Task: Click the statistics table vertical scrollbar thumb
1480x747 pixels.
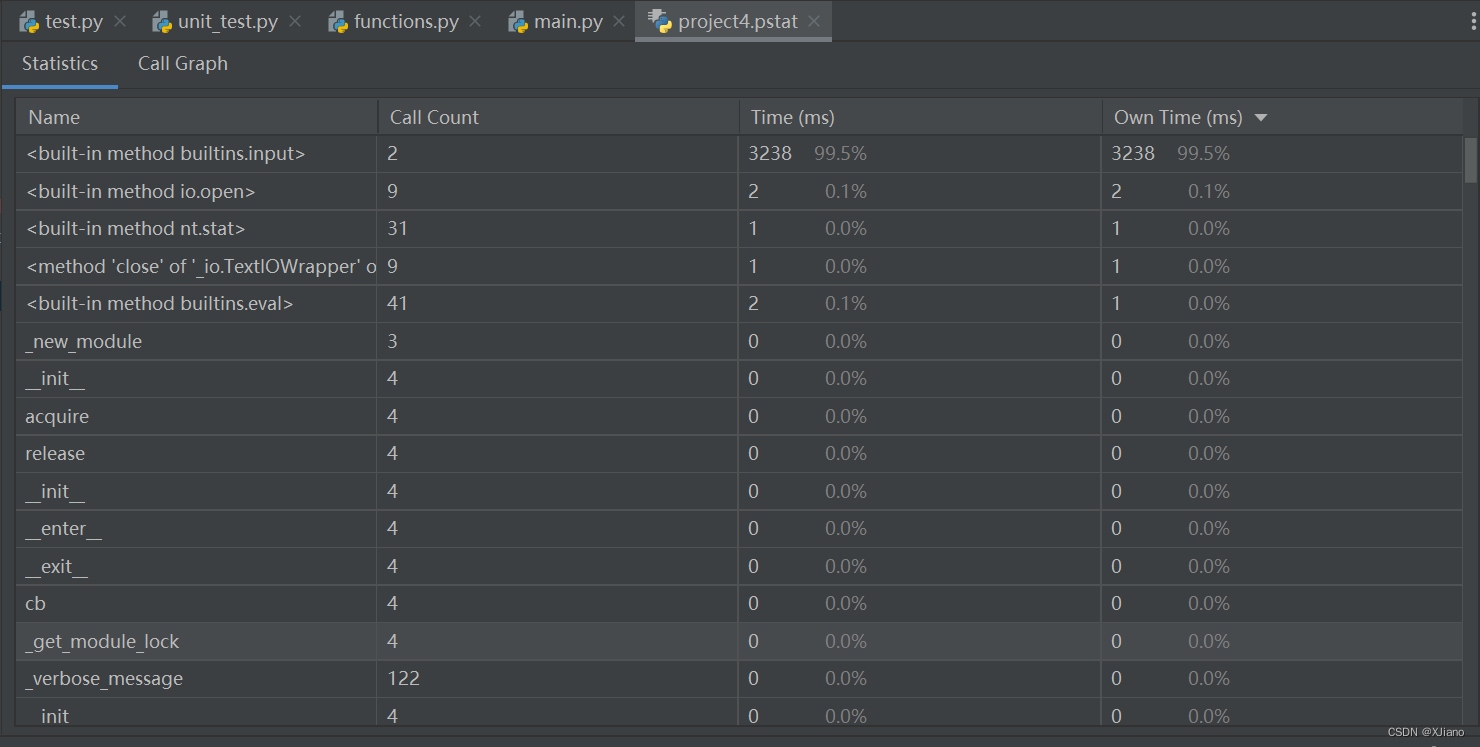Action: click(x=1470, y=161)
